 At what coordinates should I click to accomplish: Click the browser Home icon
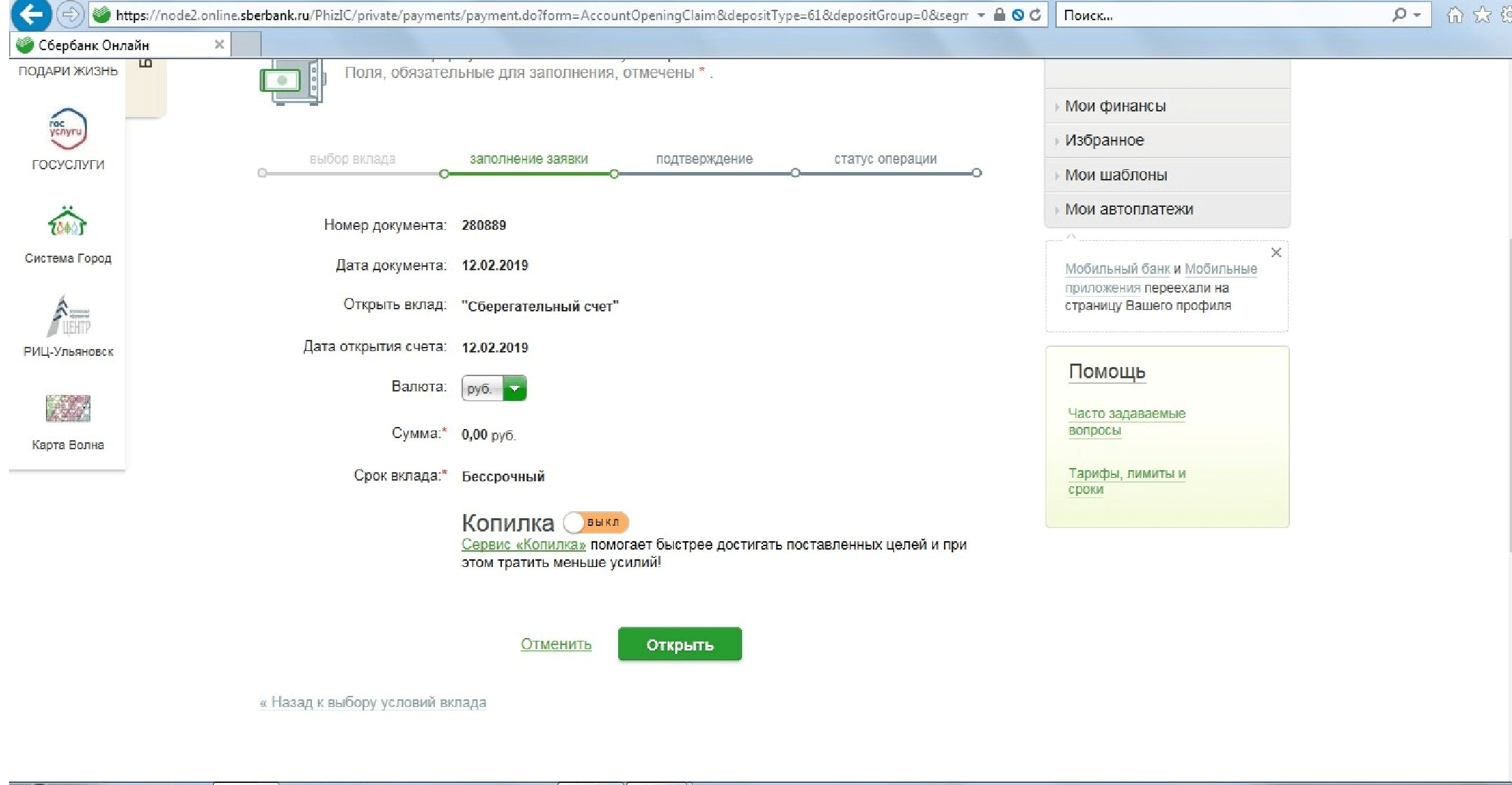click(x=1454, y=15)
